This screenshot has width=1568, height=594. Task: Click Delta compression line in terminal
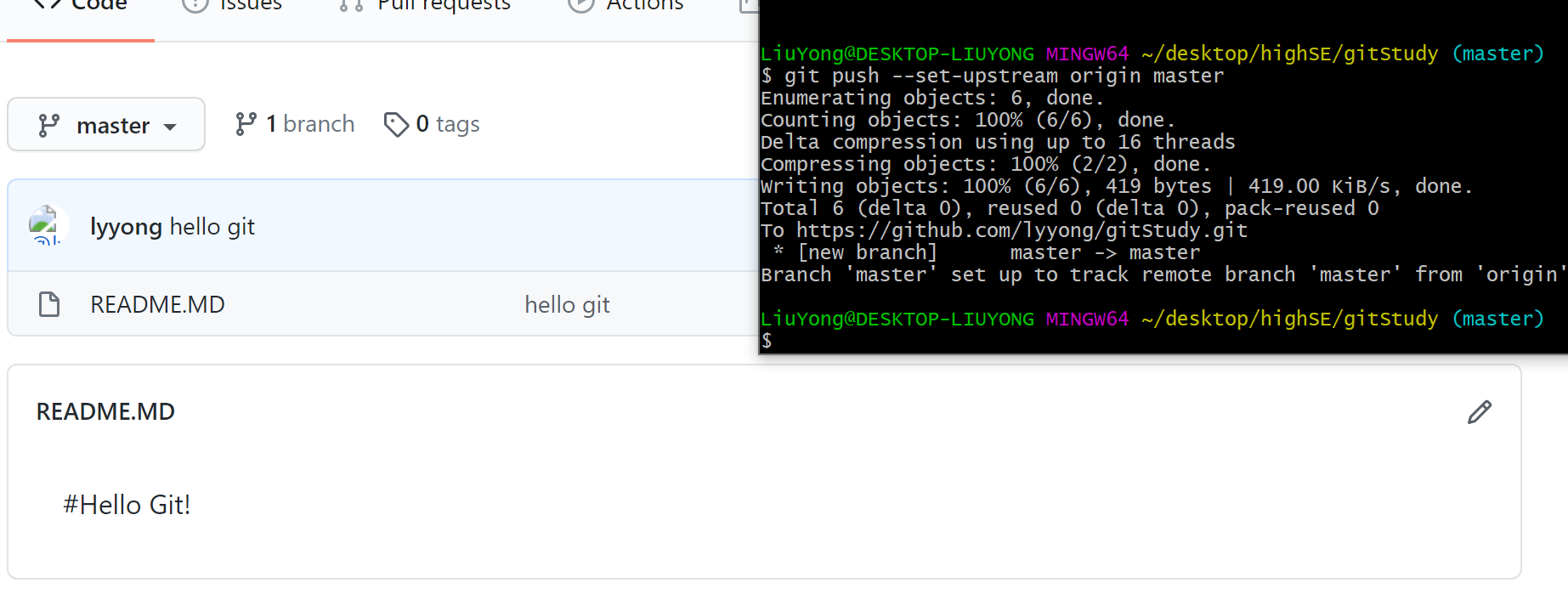tap(998, 142)
